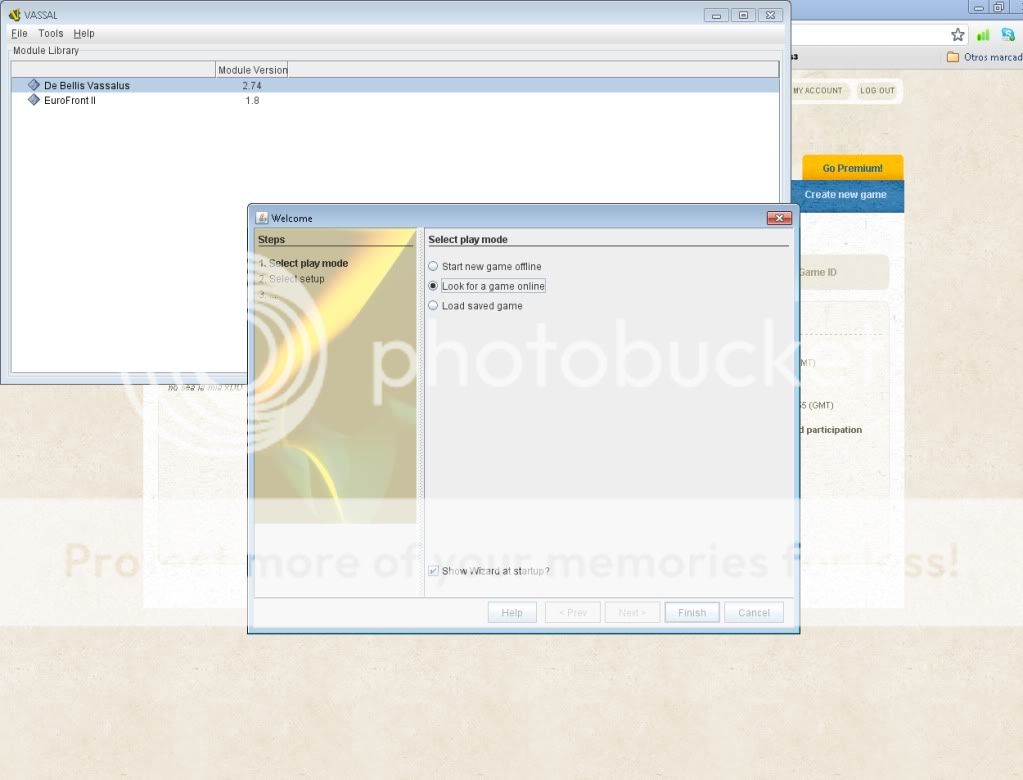
Task: Click the blue extension icon beside the signal bars
Action: [1008, 35]
